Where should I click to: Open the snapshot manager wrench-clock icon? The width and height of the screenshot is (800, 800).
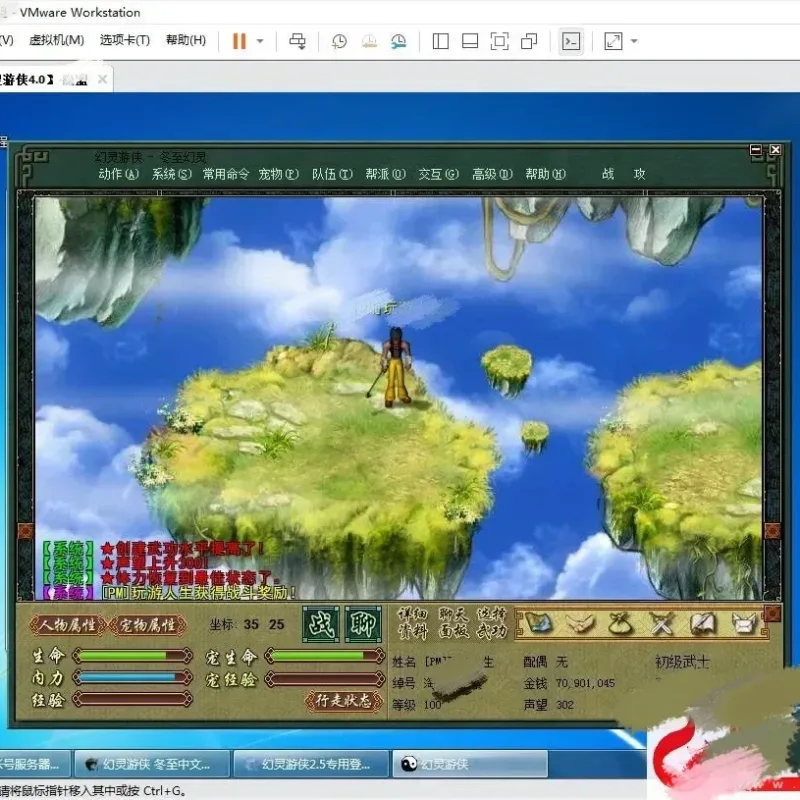coord(399,41)
